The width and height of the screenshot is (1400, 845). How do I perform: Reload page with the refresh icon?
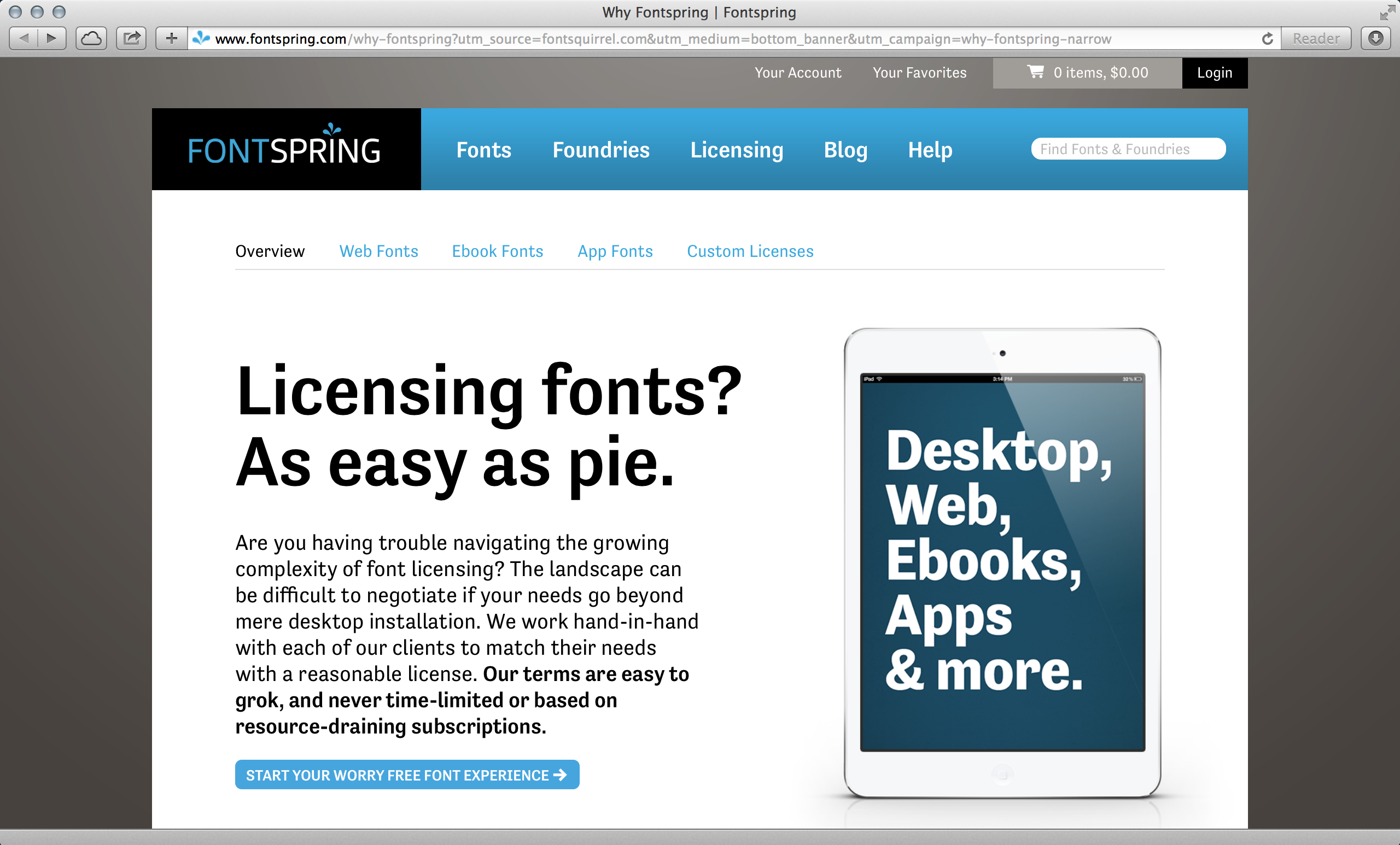point(1267,39)
